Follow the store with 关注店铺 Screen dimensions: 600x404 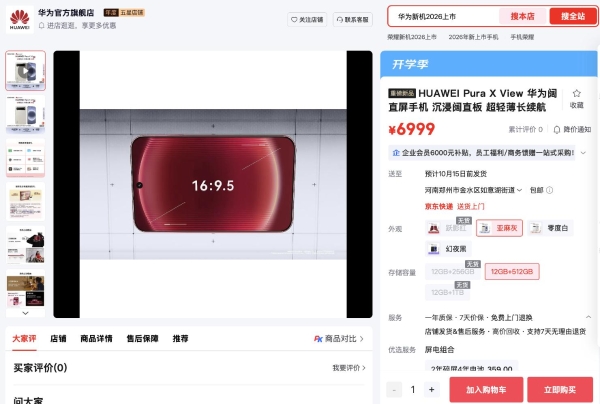307,20
